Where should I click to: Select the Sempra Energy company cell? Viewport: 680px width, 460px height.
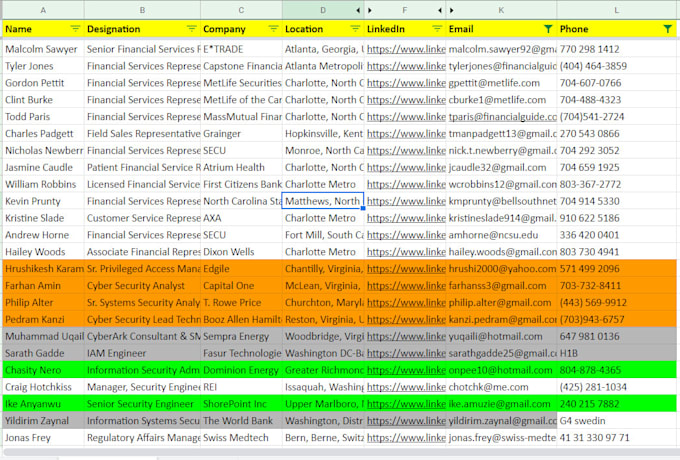click(241, 336)
